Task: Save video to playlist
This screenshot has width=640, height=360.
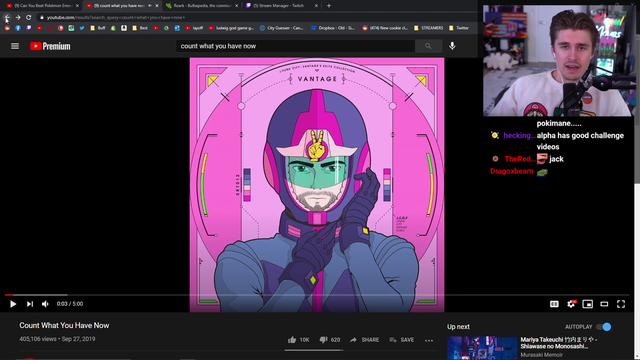Action: point(402,340)
